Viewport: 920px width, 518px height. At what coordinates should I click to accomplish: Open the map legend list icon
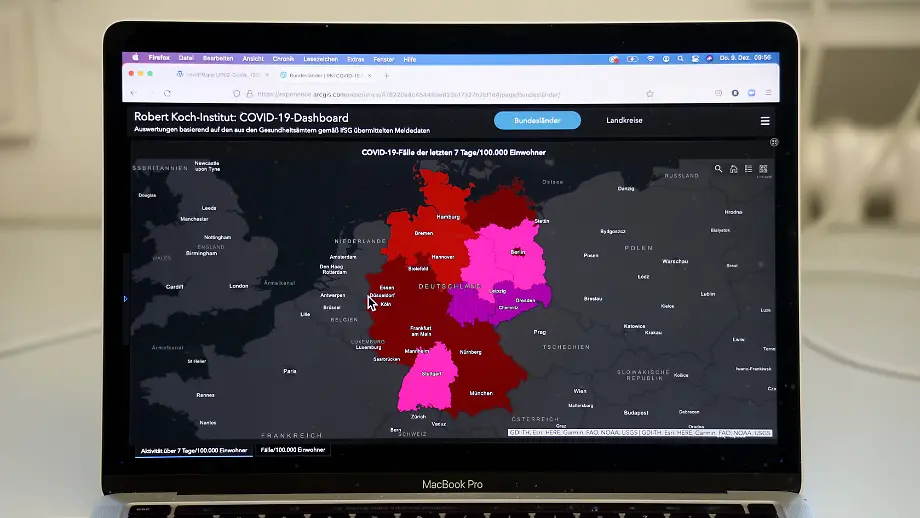(x=749, y=169)
